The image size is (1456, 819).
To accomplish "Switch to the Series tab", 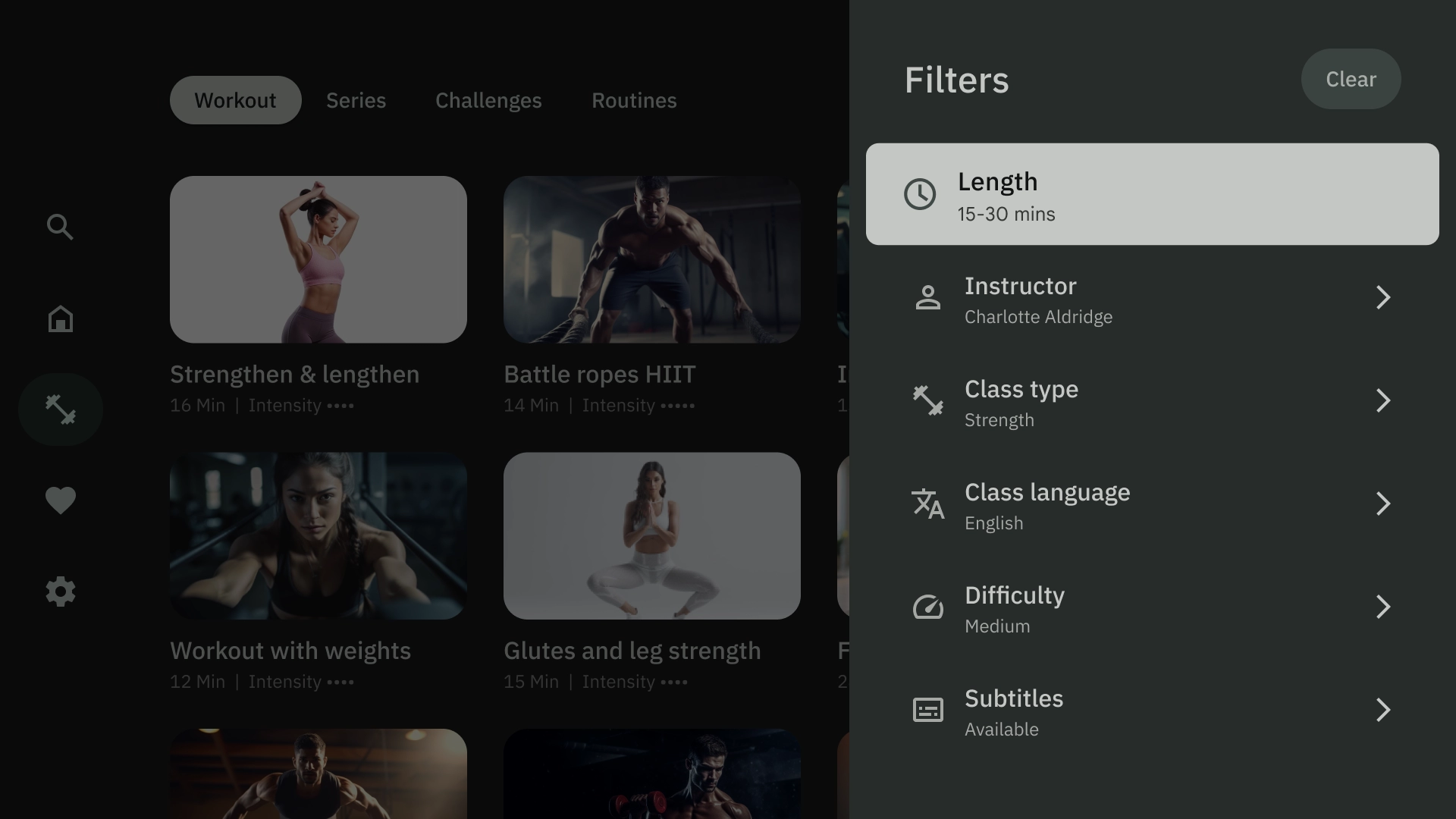I will coord(356,99).
